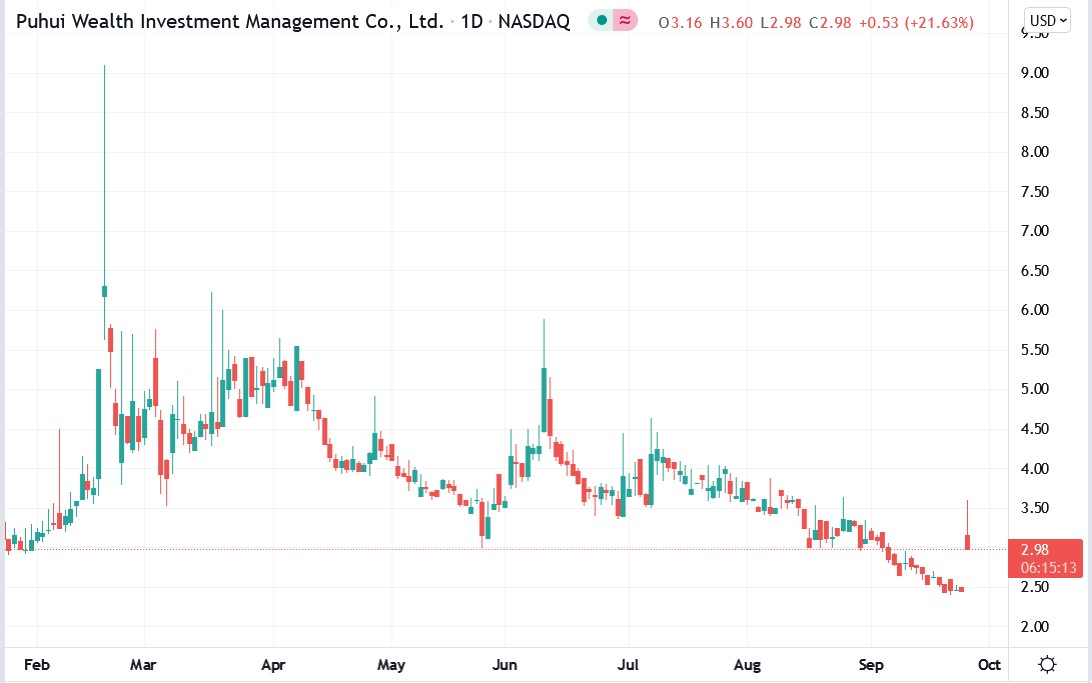
Task: Click the Apr label on time axis
Action: click(273, 665)
